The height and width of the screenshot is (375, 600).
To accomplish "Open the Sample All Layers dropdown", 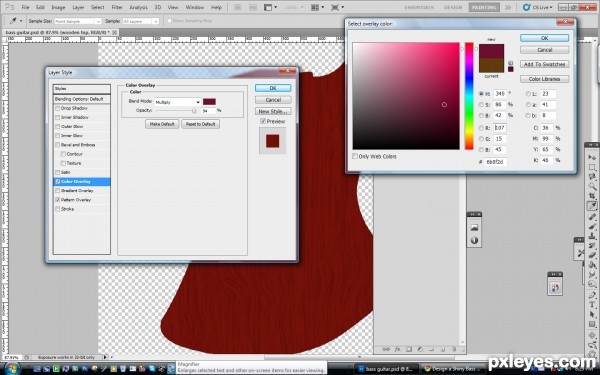I will point(140,21).
